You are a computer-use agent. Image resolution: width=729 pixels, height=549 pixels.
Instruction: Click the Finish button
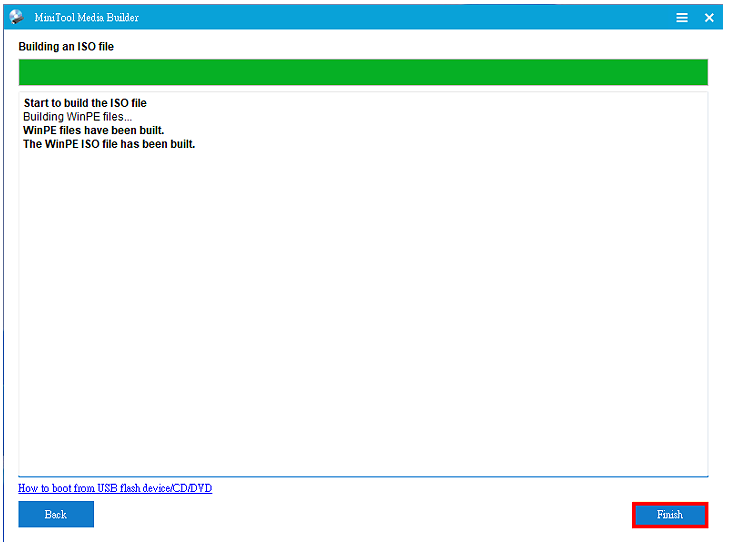point(669,515)
